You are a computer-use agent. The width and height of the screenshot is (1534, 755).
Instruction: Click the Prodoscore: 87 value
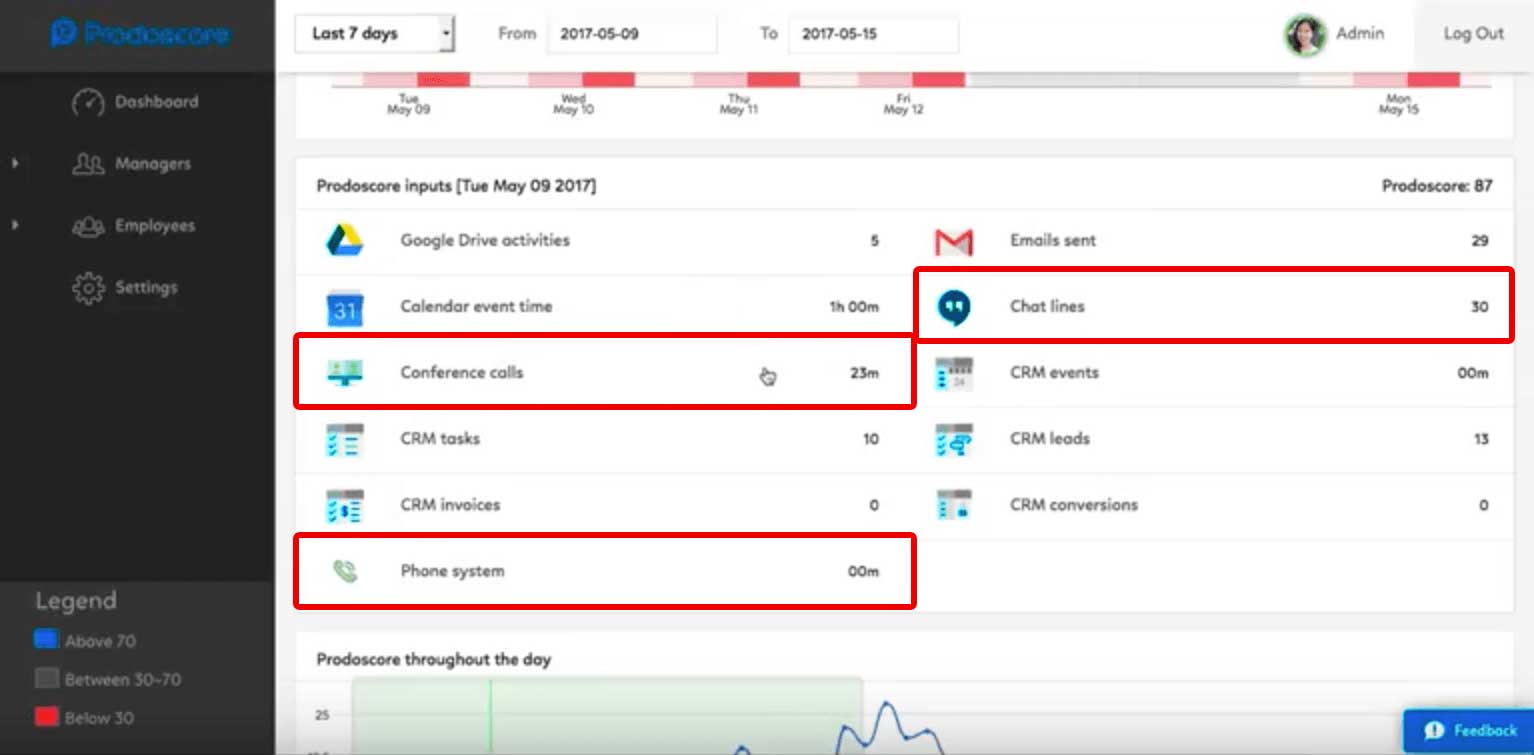pyautogui.click(x=1437, y=186)
